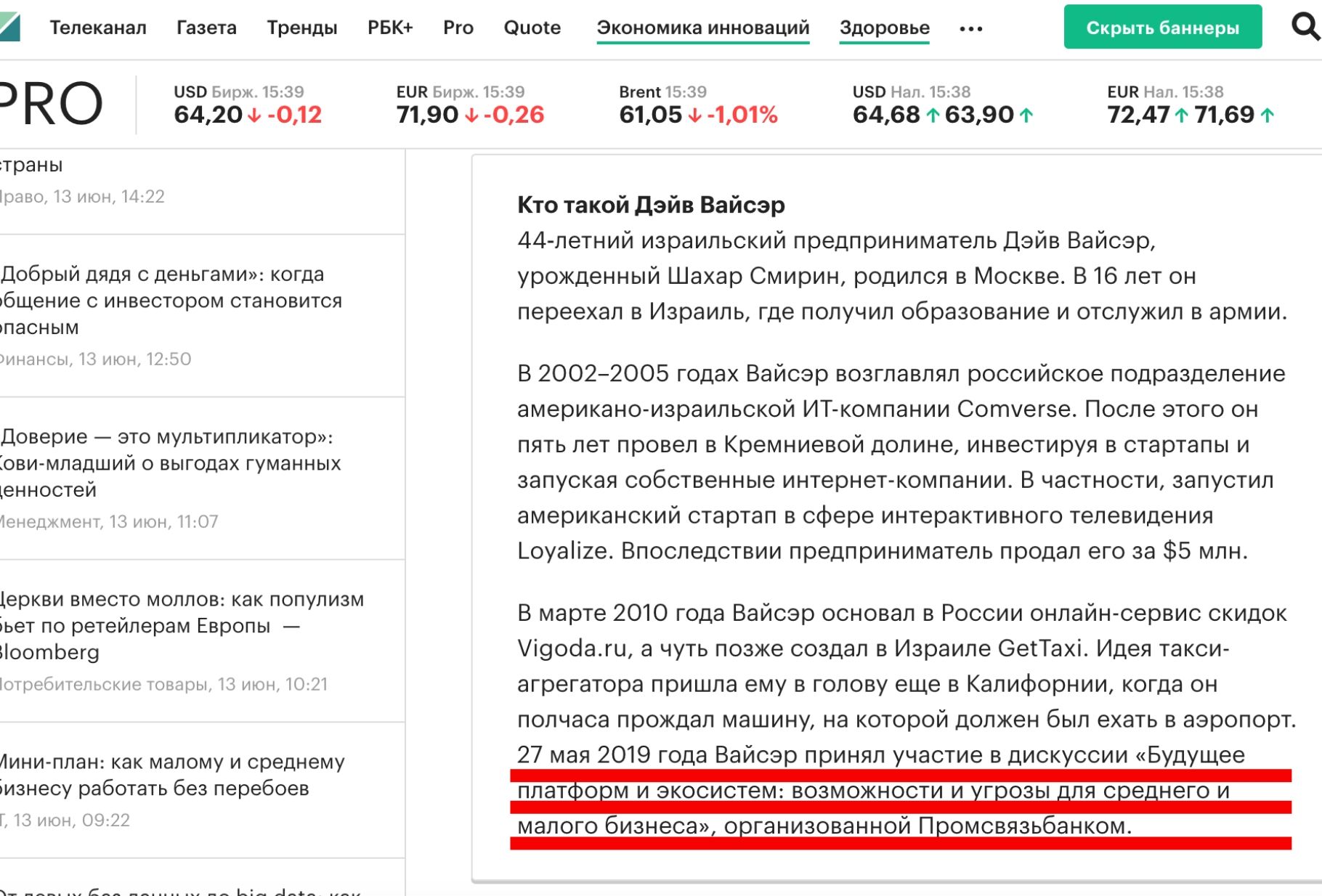This screenshot has width=1322, height=896.
Task: Open EUR Бирж. exchange rate 71,90
Action: (x=470, y=105)
